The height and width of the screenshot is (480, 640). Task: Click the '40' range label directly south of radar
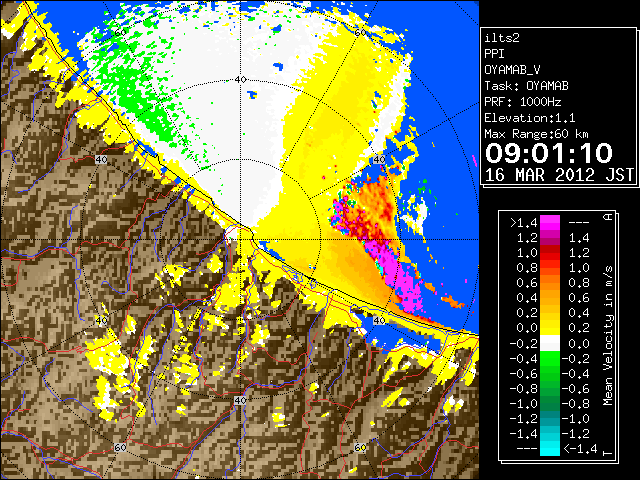click(240, 400)
